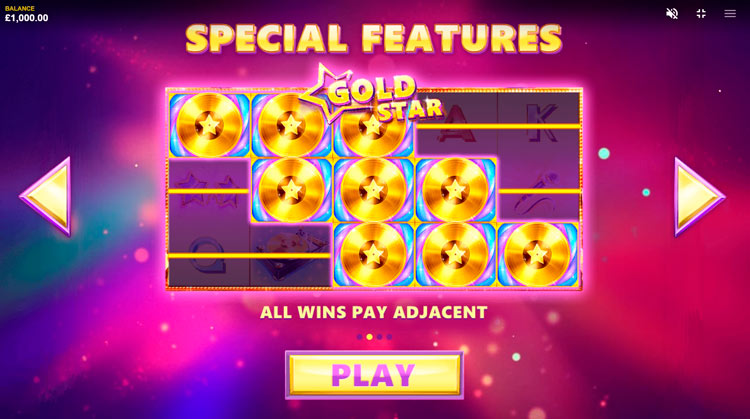
Task: Click the dimmed K card symbol
Action: pos(539,125)
